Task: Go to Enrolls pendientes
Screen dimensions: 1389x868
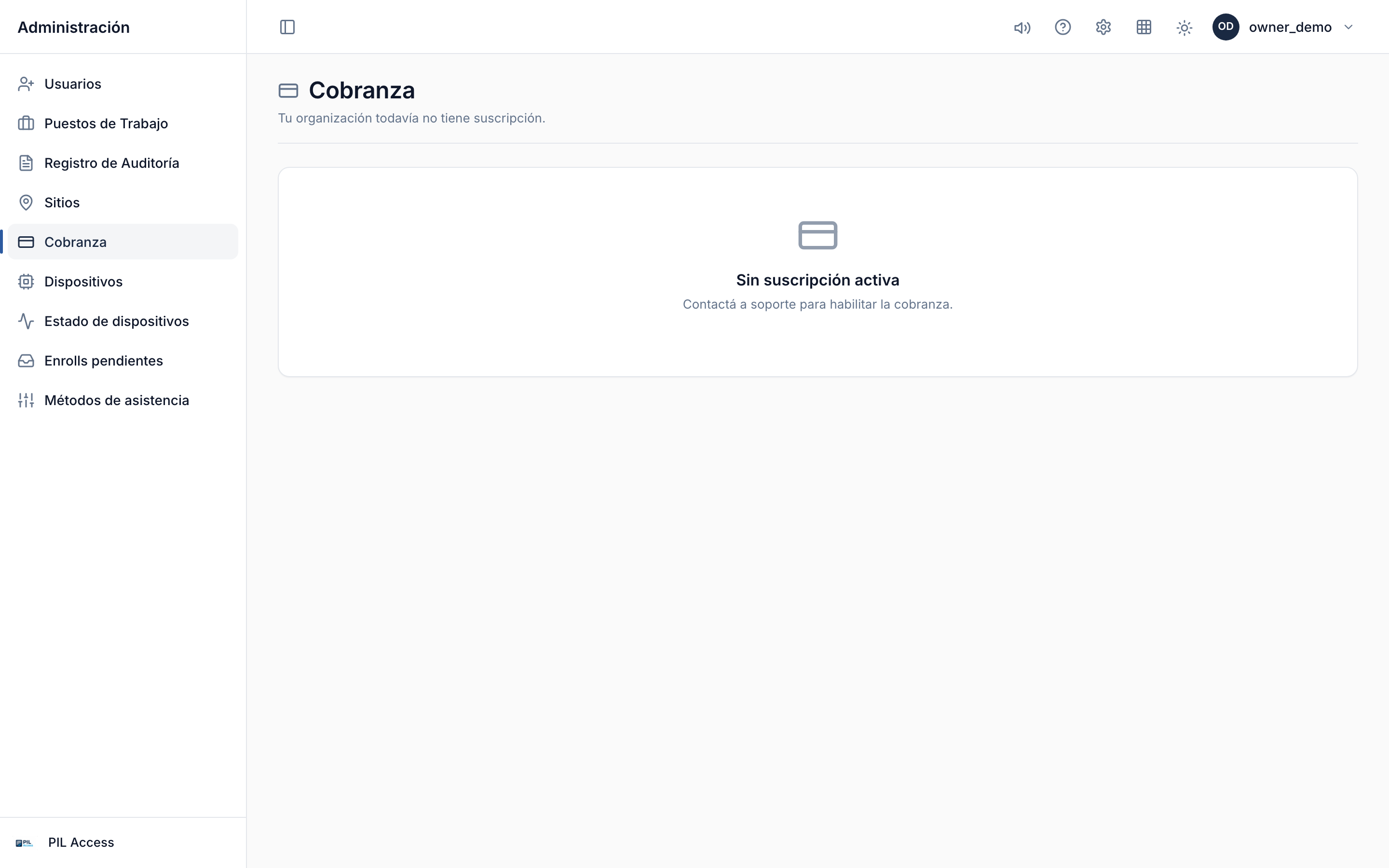Action: pyautogui.click(x=123, y=361)
